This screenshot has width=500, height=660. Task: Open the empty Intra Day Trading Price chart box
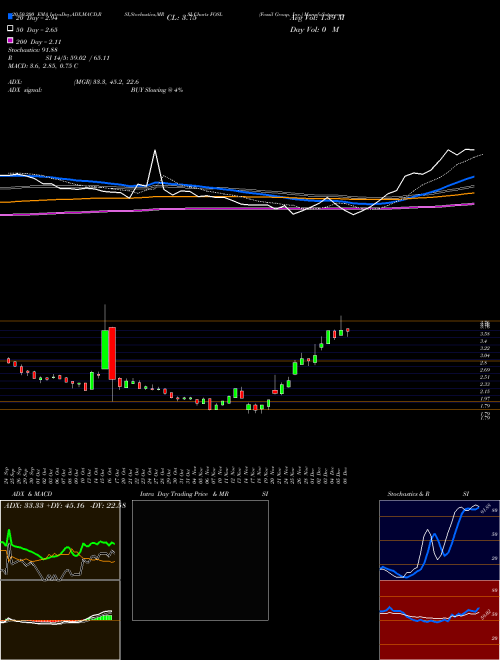point(200,560)
